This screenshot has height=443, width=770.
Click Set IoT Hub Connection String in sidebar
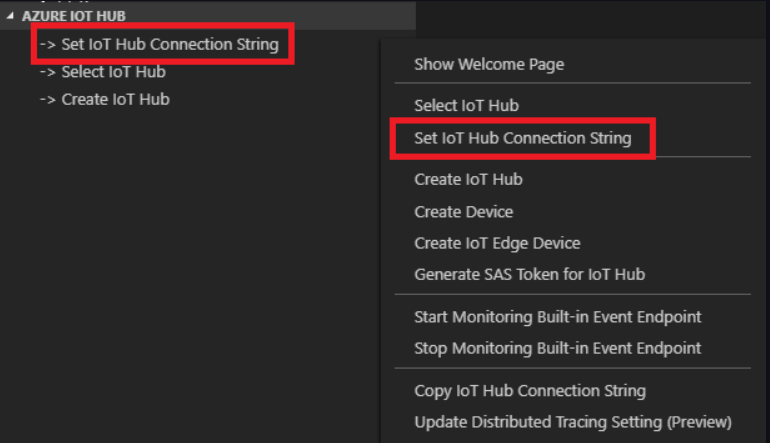coord(169,45)
